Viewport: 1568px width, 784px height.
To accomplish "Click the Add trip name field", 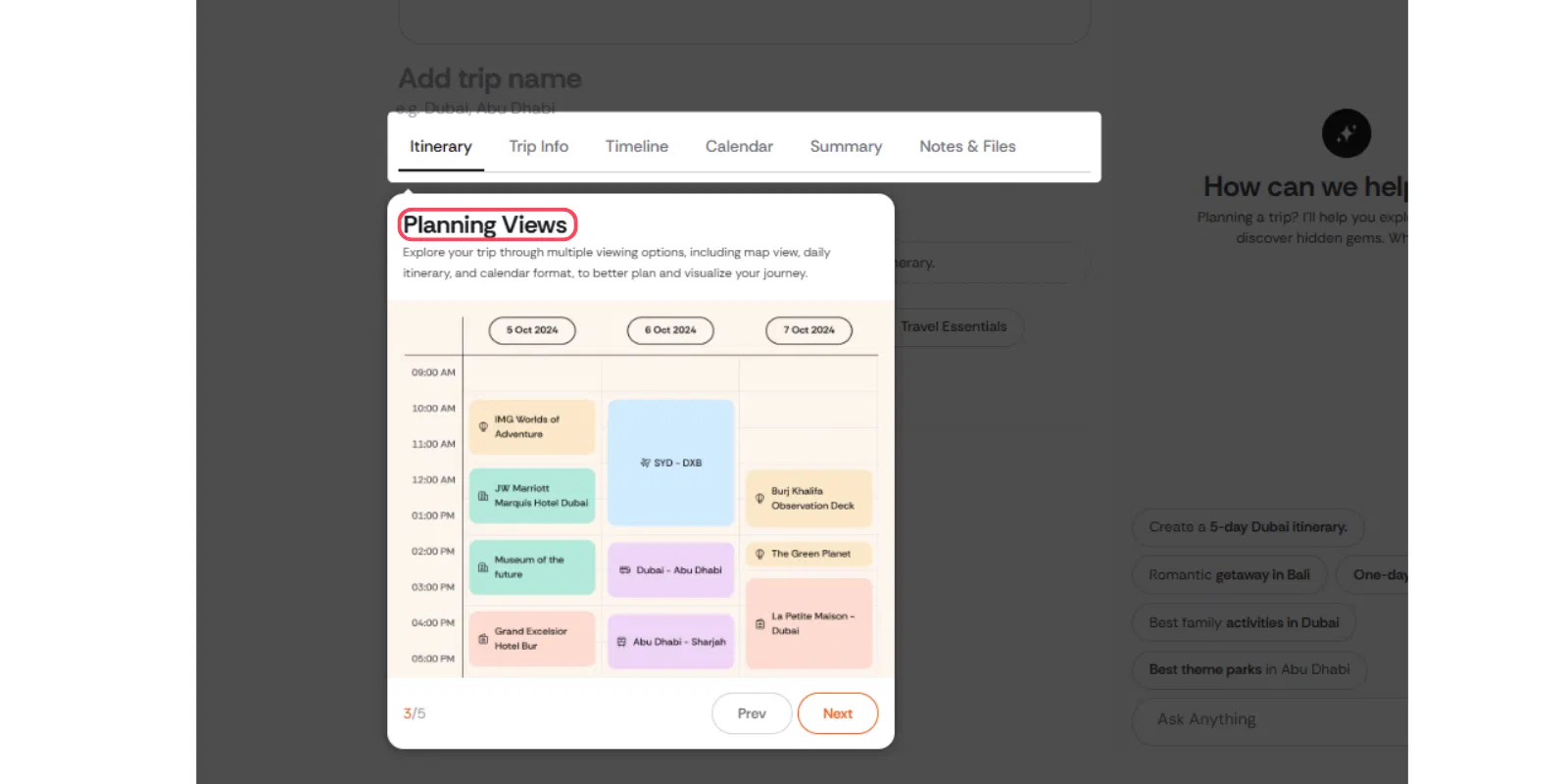I will tap(490, 78).
